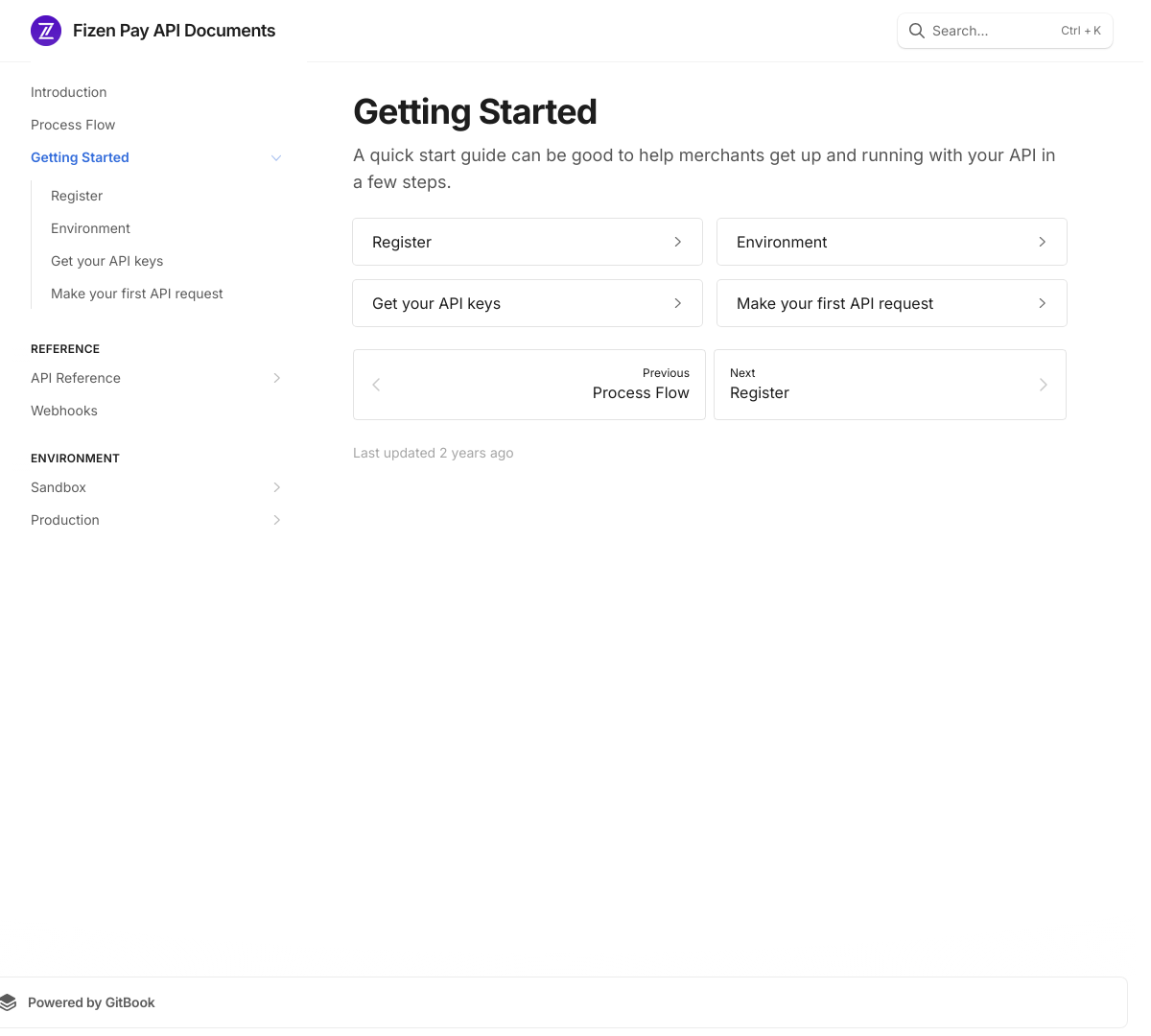Click the left arrow on Previous Process Flow
The width and height of the screenshot is (1151, 1036).
[376, 385]
